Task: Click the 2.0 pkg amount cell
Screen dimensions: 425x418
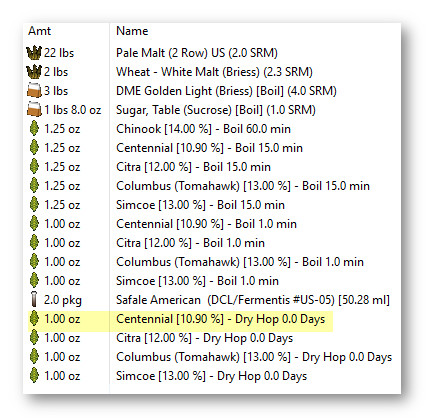Action: (x=63, y=300)
